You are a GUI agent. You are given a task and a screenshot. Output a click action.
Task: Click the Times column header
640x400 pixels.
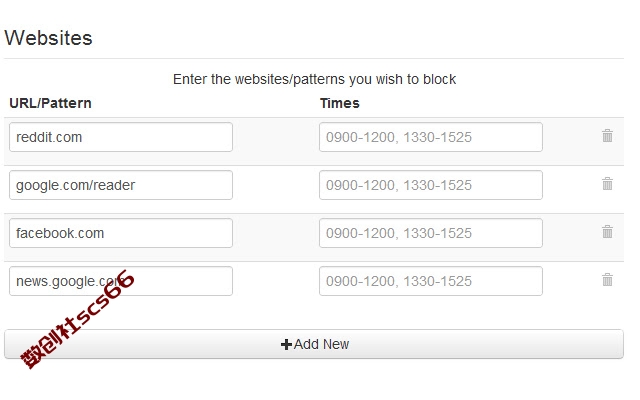point(340,103)
